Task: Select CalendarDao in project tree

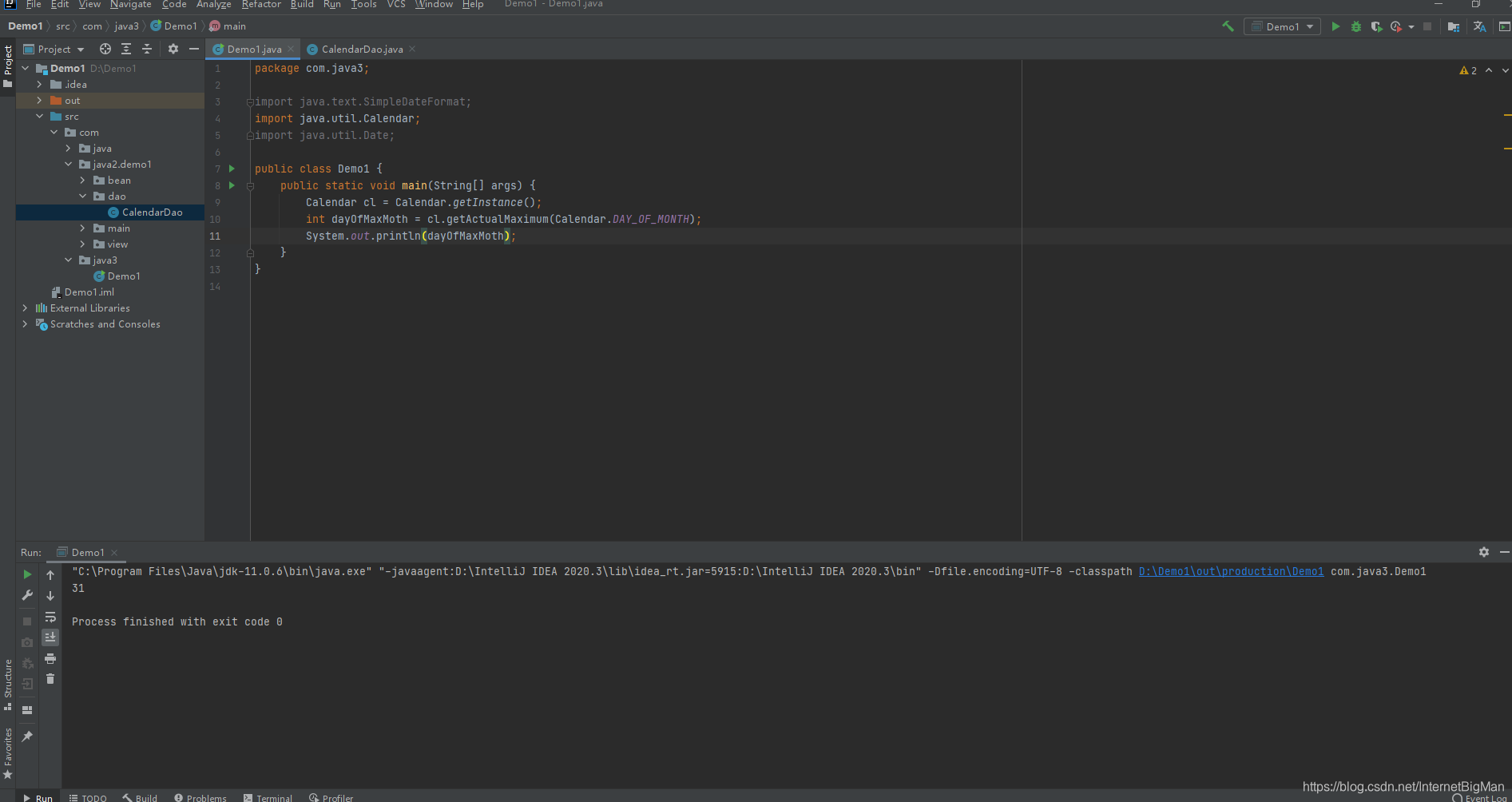Action: (152, 212)
